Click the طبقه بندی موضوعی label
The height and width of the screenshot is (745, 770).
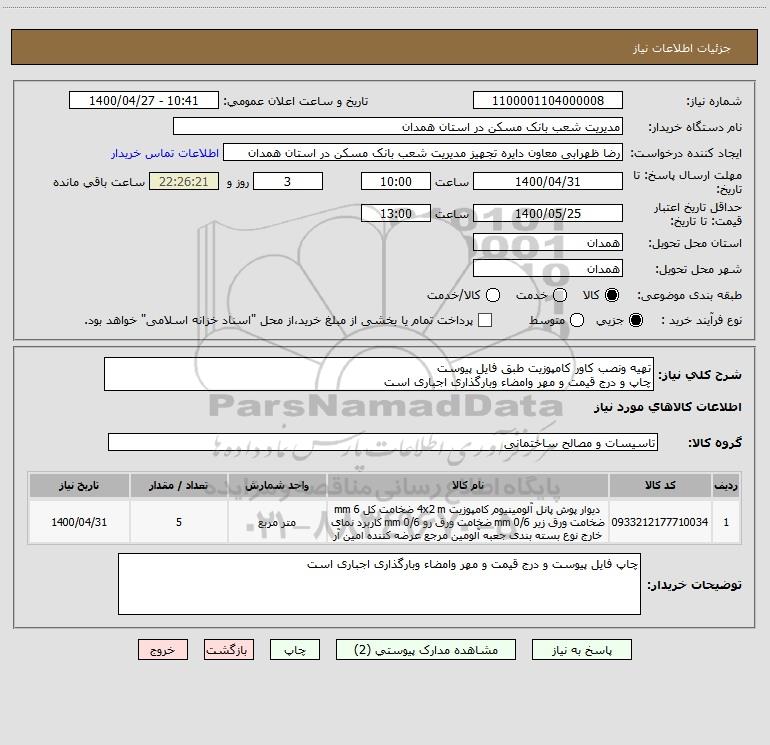pyautogui.click(x=689, y=295)
